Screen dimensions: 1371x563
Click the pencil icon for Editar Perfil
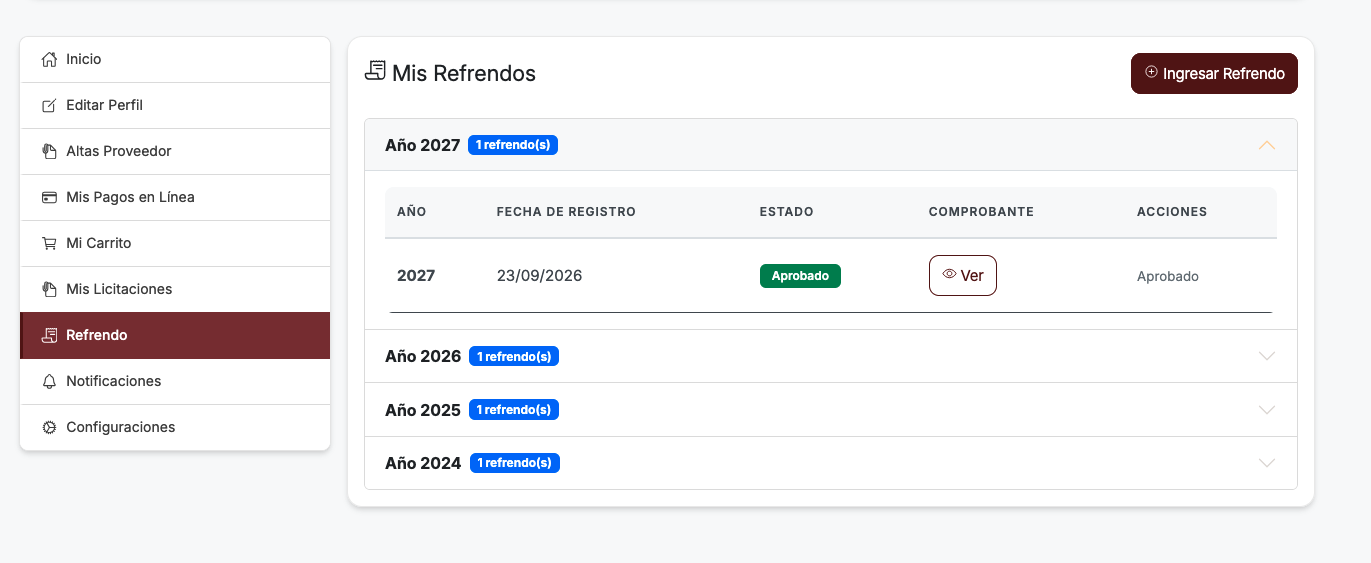(x=49, y=106)
